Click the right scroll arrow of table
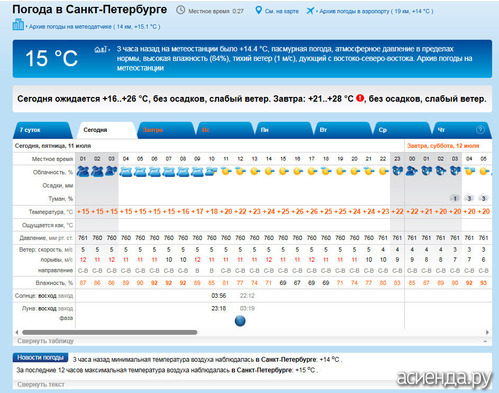The width and height of the screenshot is (499, 393). pyautogui.click(x=487, y=332)
